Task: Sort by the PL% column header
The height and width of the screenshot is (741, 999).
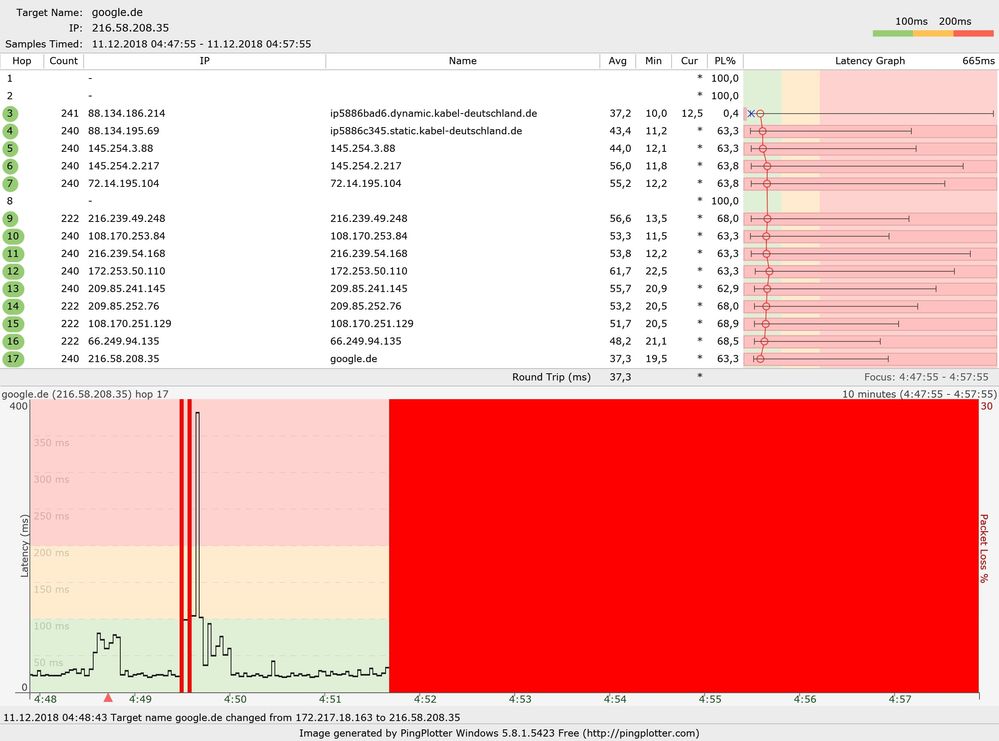Action: 724,60
